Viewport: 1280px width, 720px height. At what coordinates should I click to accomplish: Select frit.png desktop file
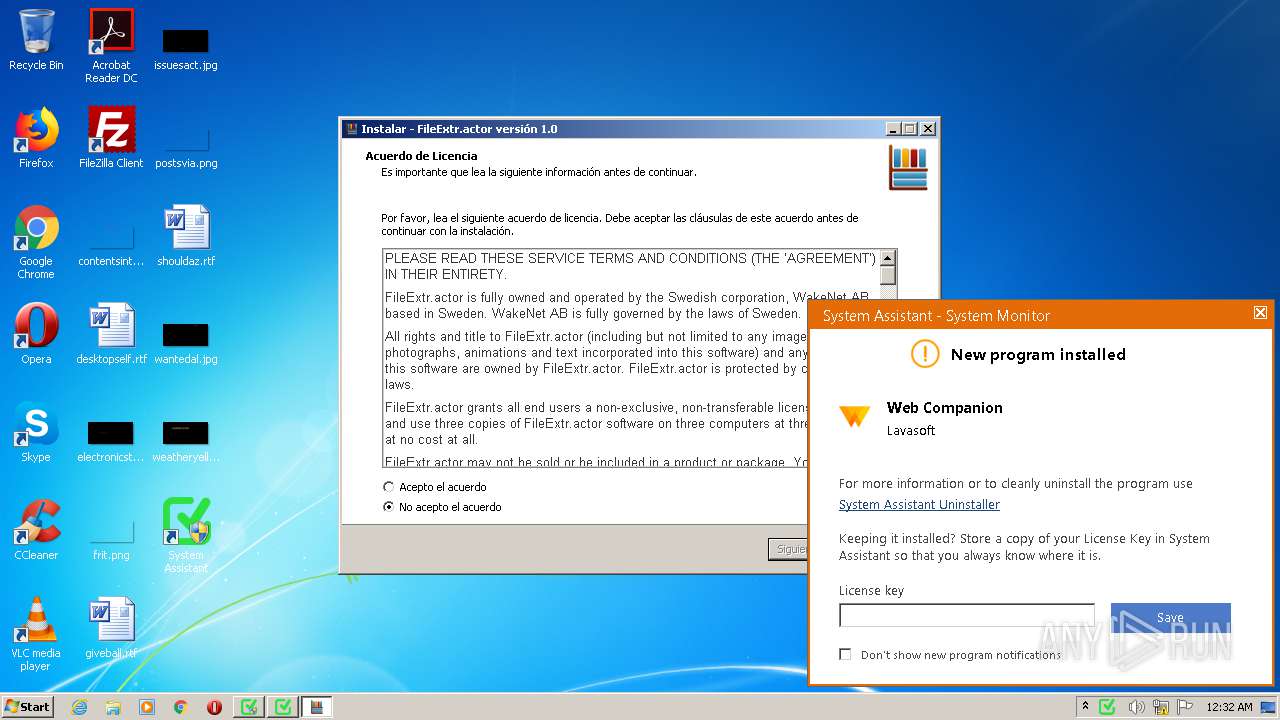coord(111,540)
